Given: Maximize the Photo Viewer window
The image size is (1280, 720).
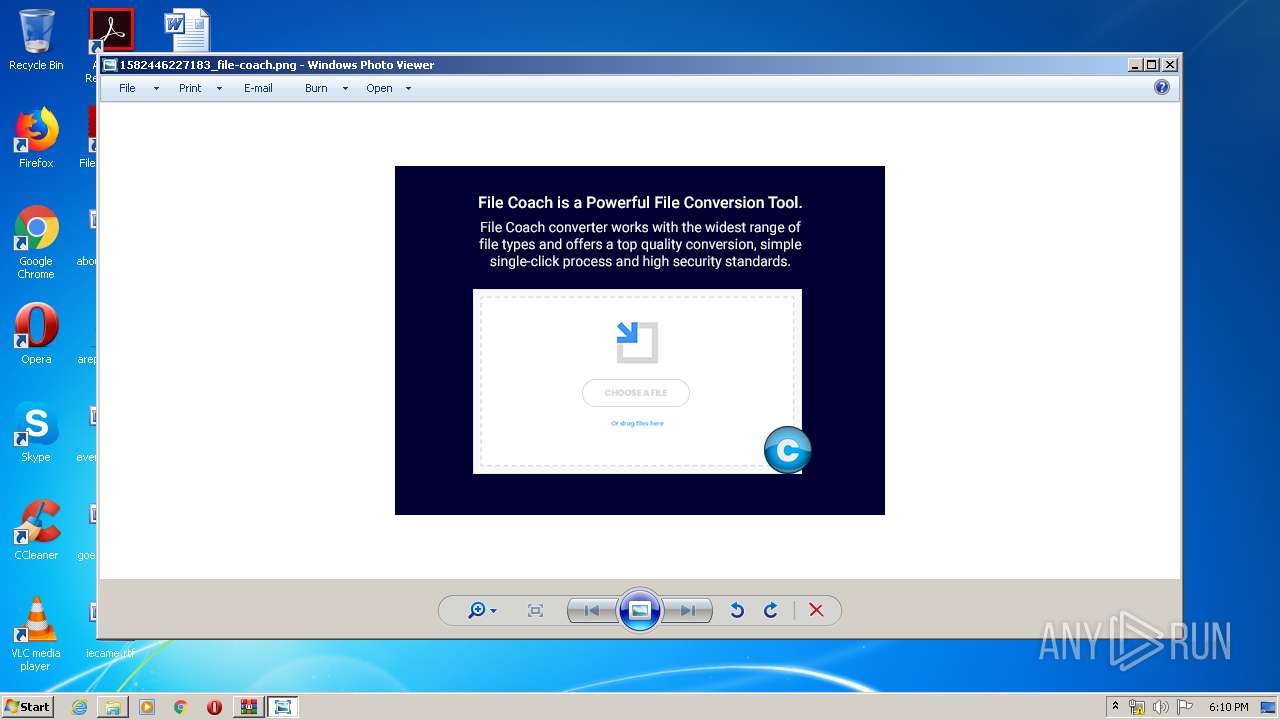Looking at the screenshot, I should 1152,64.
